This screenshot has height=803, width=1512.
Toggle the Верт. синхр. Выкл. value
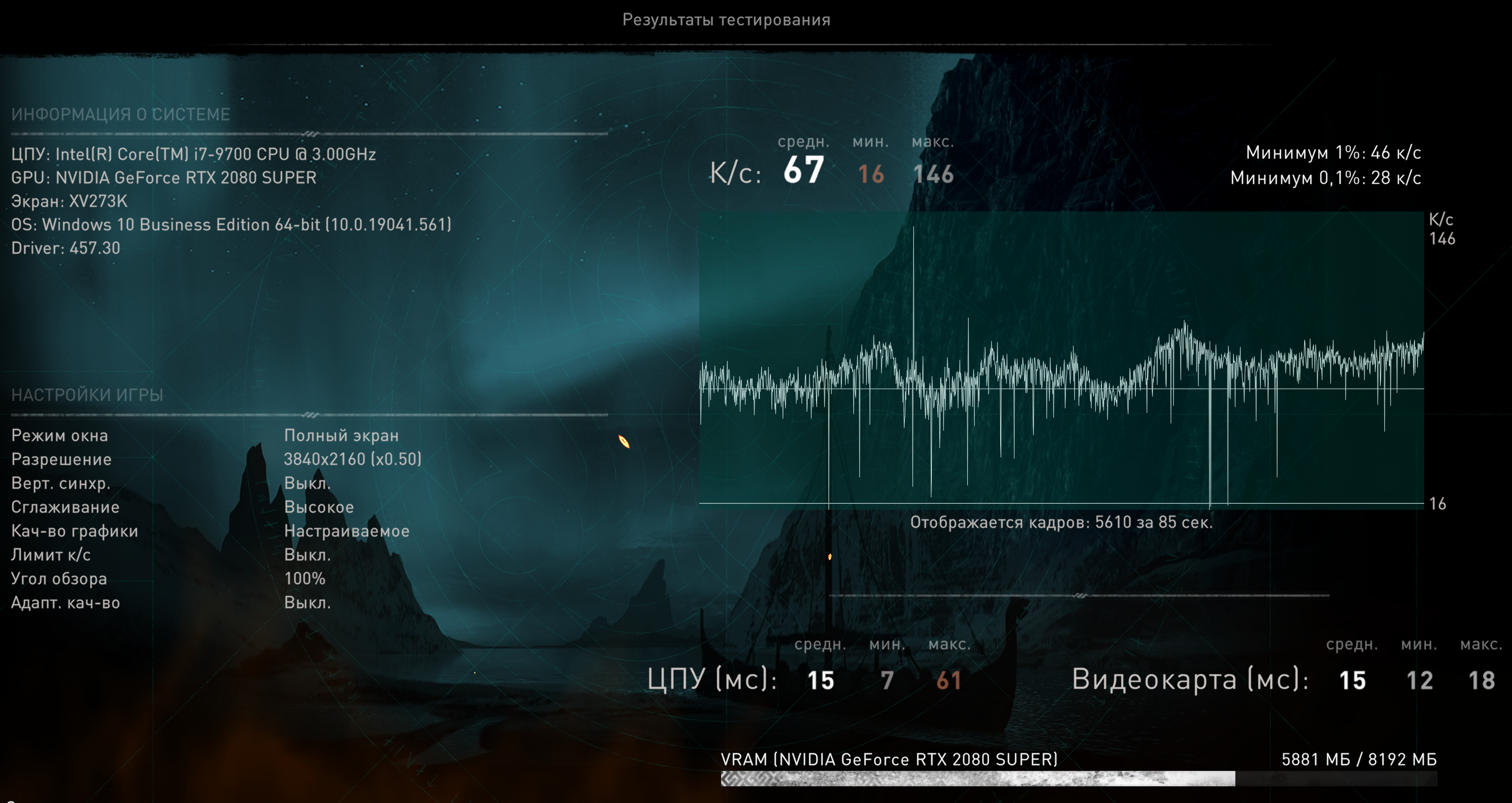(307, 483)
